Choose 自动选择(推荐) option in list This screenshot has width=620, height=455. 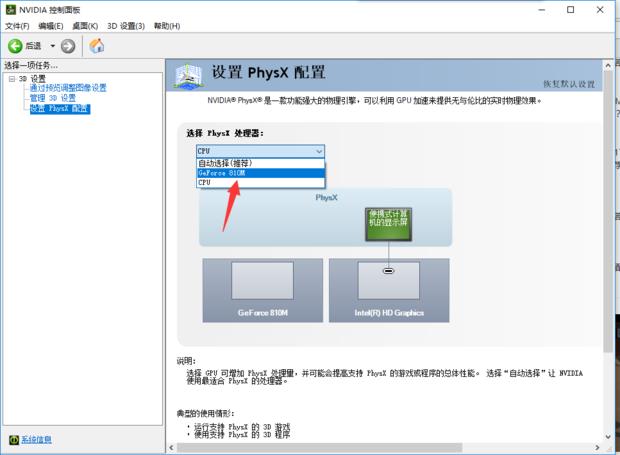(x=260, y=163)
